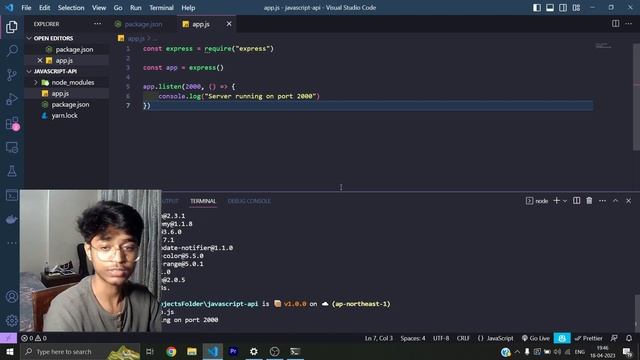Open the Docker whale view
The image size is (640, 360).
(x=11, y=219)
